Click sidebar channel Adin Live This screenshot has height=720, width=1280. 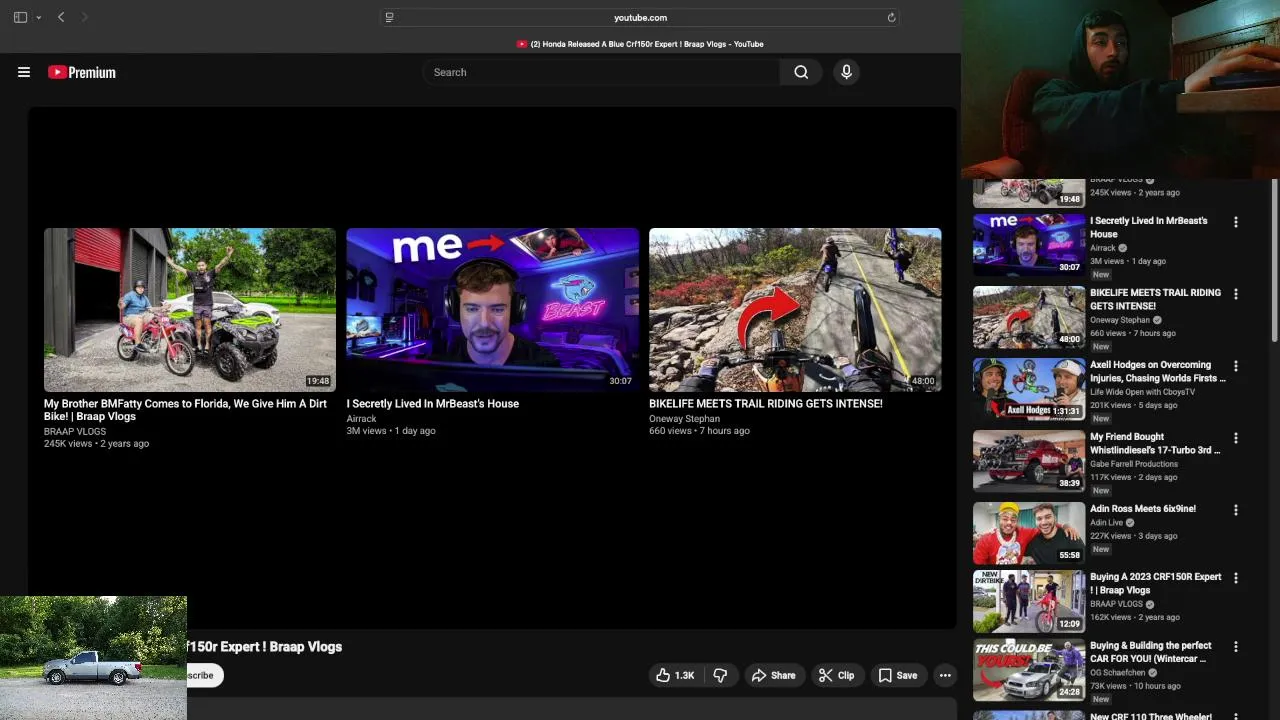pos(1107,522)
